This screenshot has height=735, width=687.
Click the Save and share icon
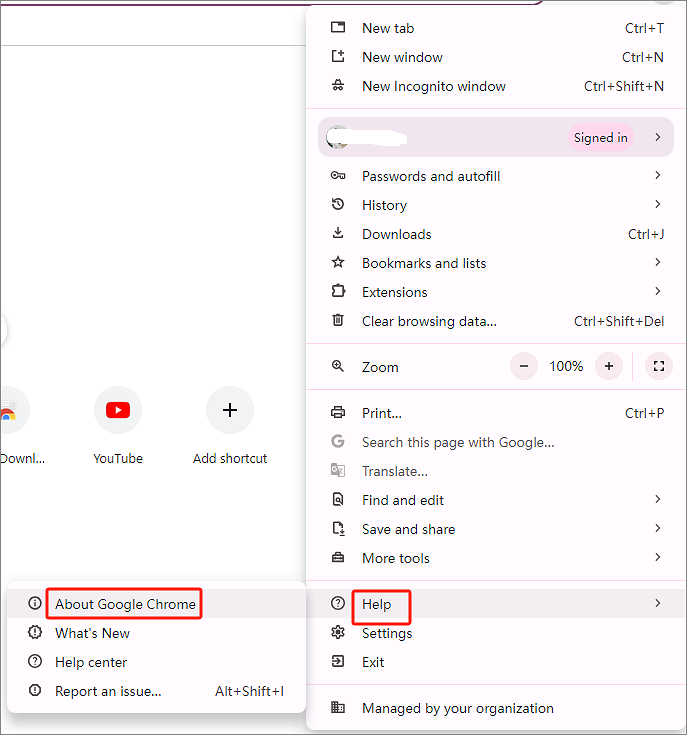pyautogui.click(x=338, y=528)
